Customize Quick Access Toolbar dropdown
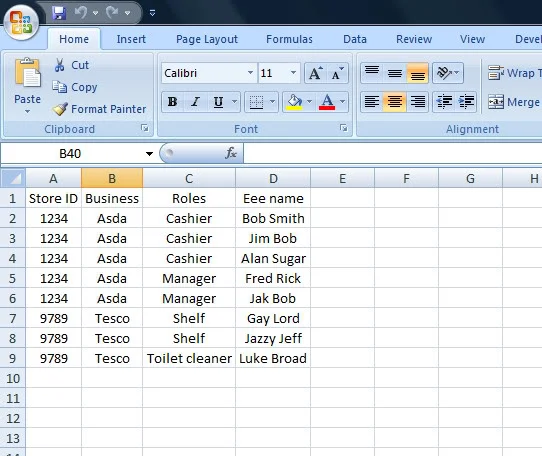 click(152, 13)
